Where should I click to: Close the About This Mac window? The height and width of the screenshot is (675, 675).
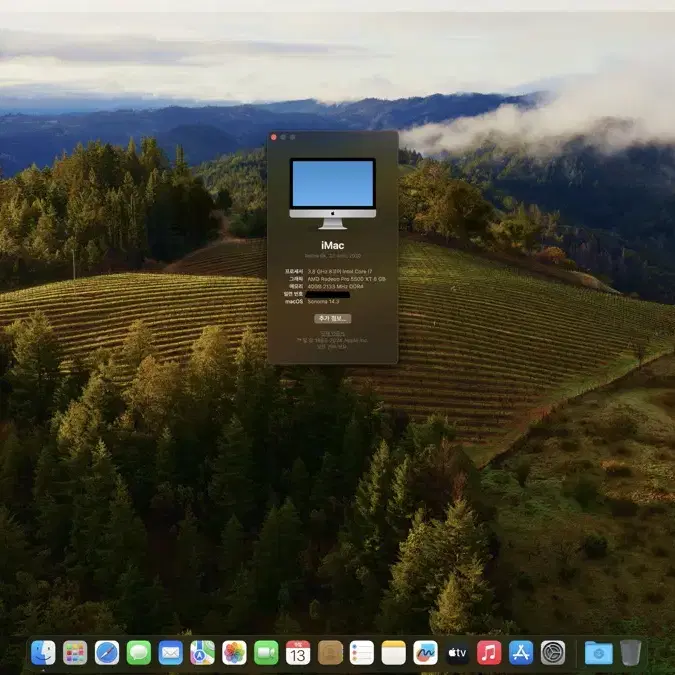(274, 137)
